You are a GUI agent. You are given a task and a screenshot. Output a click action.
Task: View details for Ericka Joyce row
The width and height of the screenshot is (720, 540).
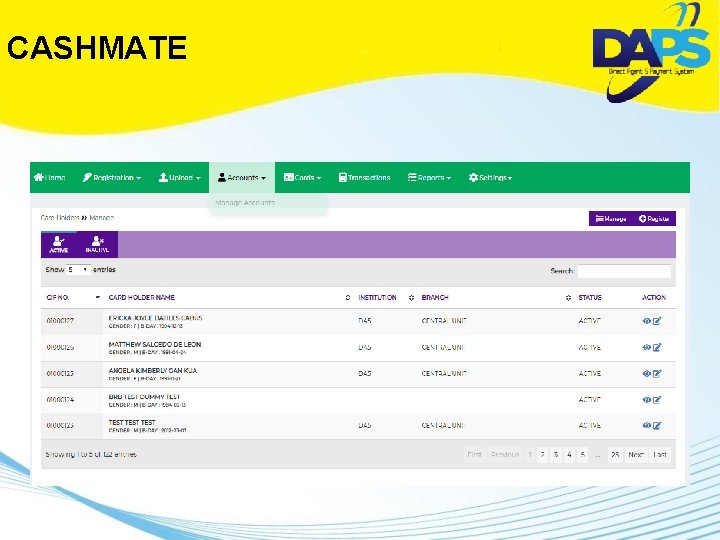tap(647, 321)
